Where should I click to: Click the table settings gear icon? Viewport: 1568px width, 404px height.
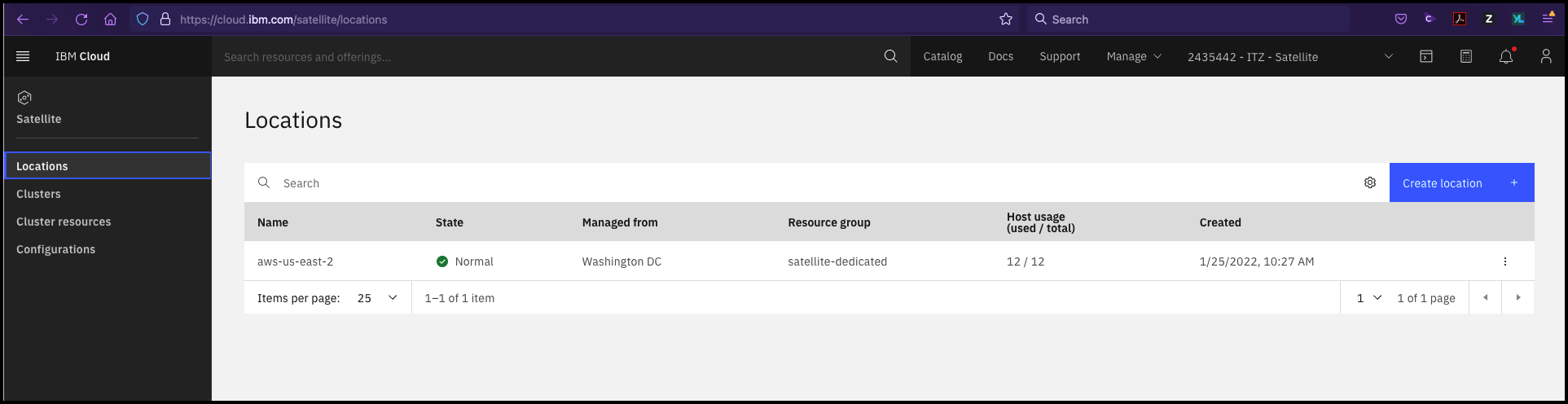[1370, 182]
